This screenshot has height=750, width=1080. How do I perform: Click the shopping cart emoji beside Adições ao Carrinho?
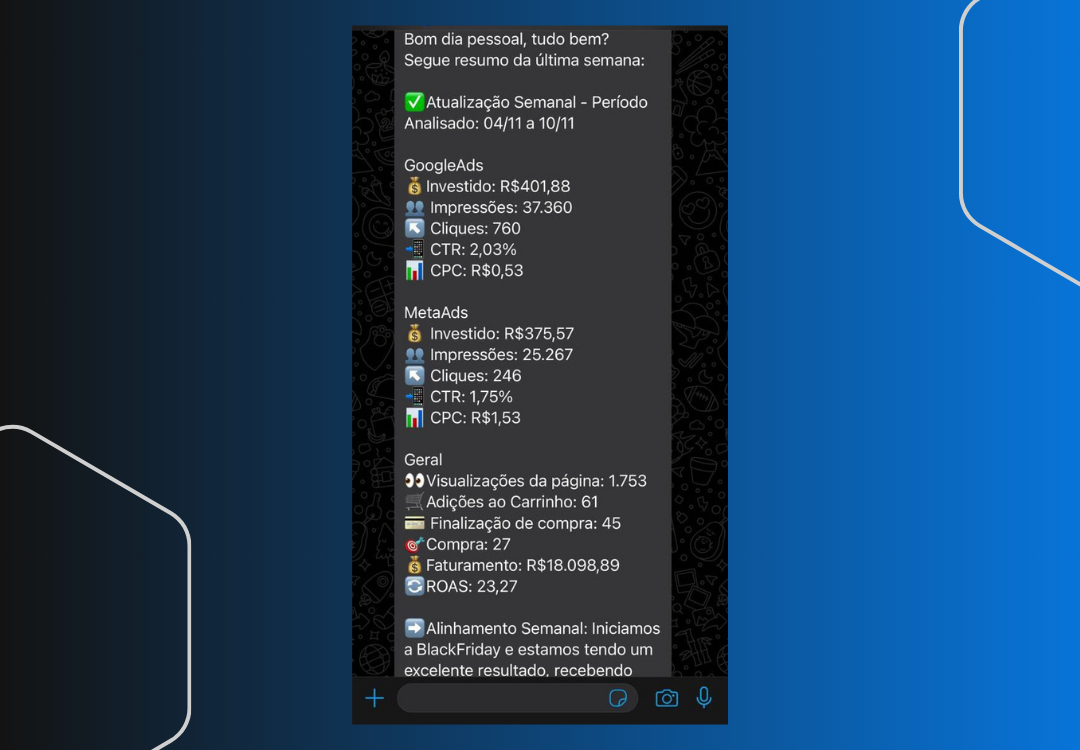414,502
